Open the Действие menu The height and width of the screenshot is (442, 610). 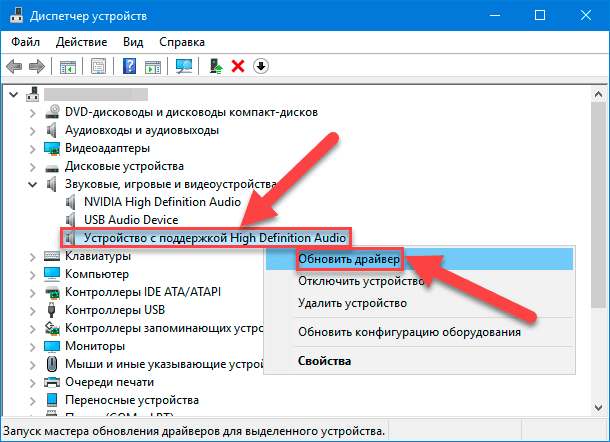(x=81, y=42)
